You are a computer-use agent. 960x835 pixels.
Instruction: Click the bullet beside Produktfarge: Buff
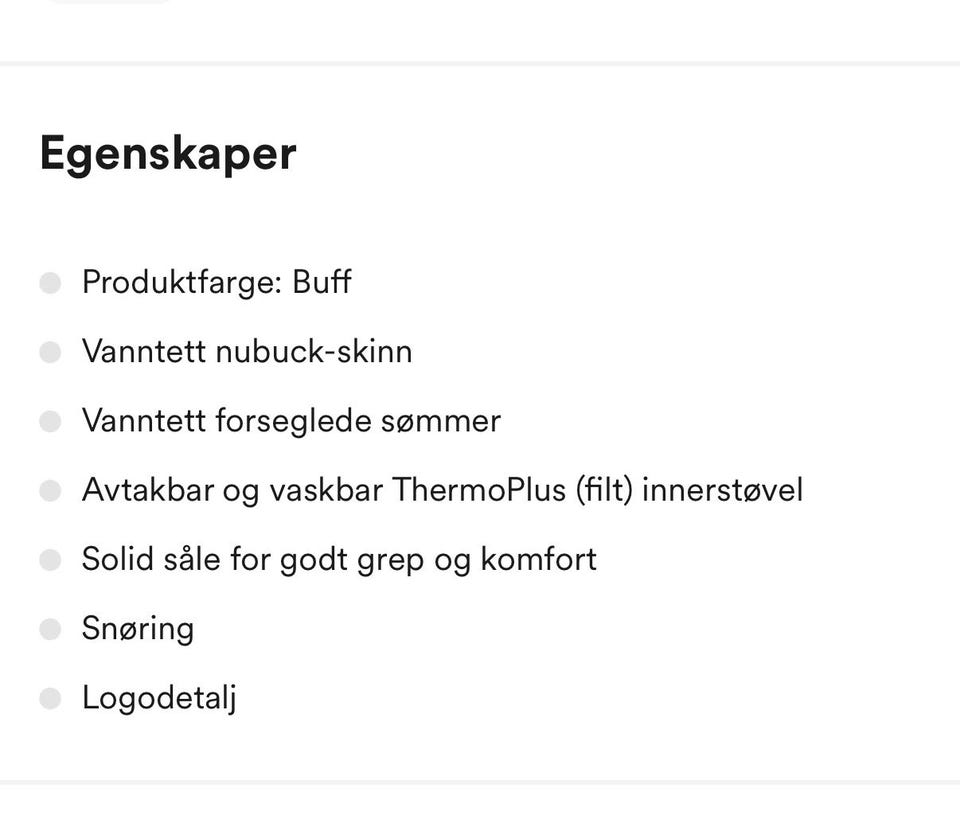pyautogui.click(x=50, y=283)
